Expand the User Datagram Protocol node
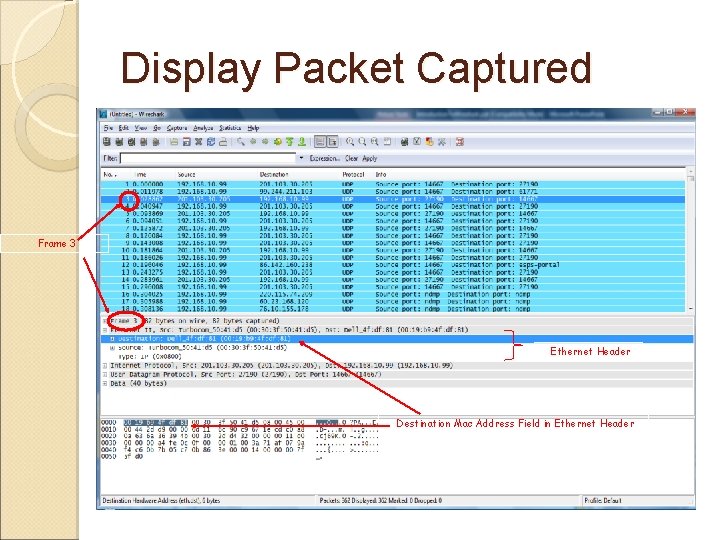This screenshot has height=540, width=720. [x=105, y=375]
